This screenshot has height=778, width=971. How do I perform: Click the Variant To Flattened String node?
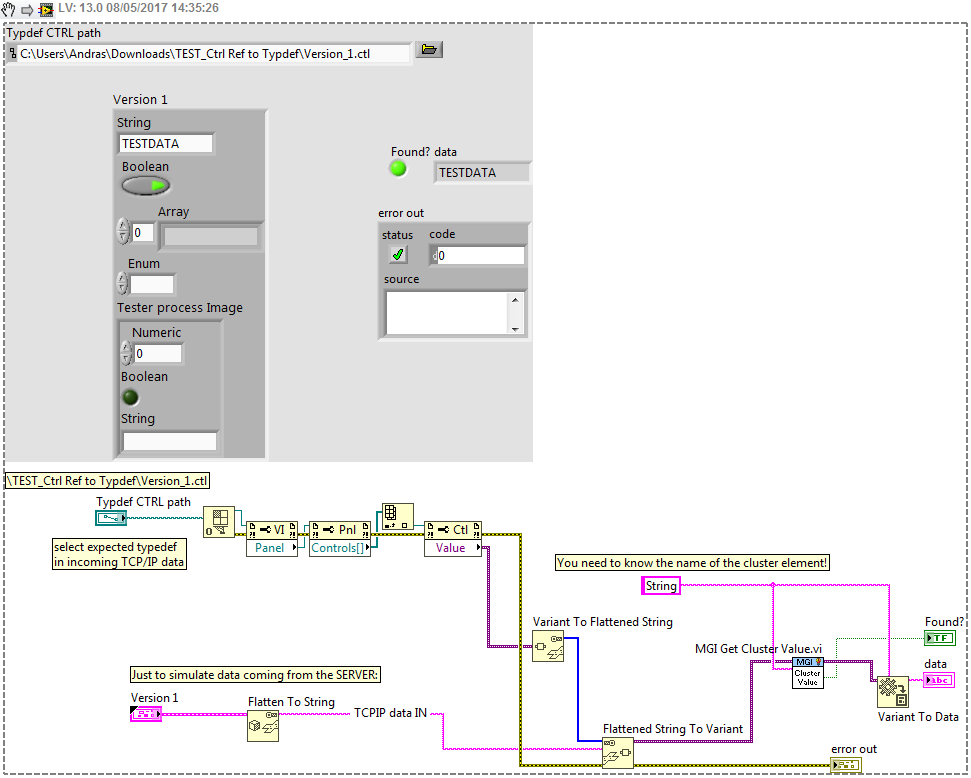pyautogui.click(x=548, y=647)
